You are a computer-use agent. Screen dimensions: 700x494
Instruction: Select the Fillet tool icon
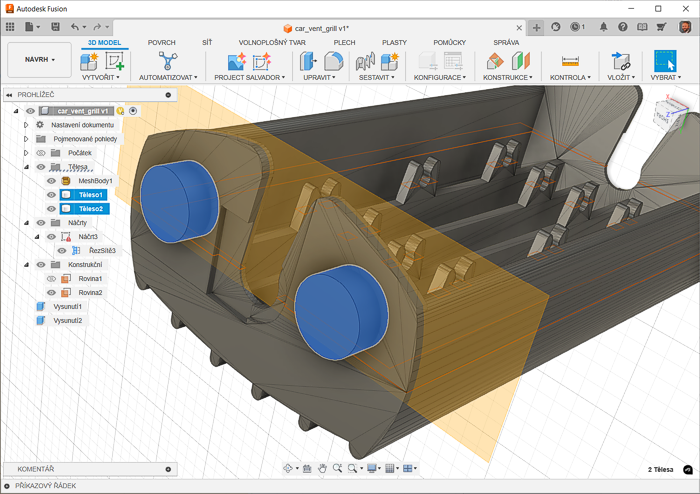[x=333, y=62]
